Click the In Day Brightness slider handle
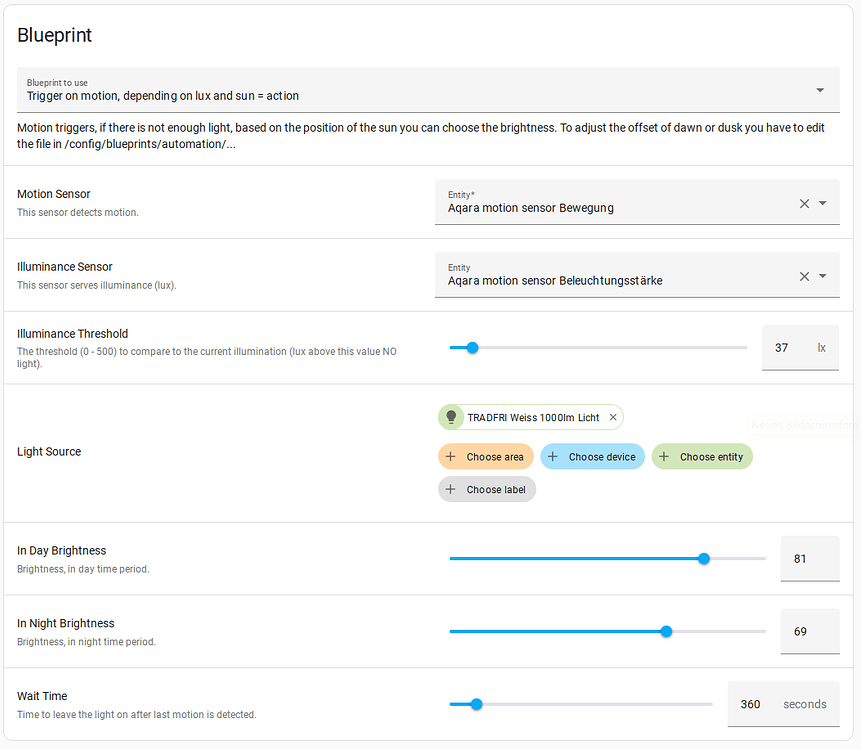861x750 pixels. (704, 558)
